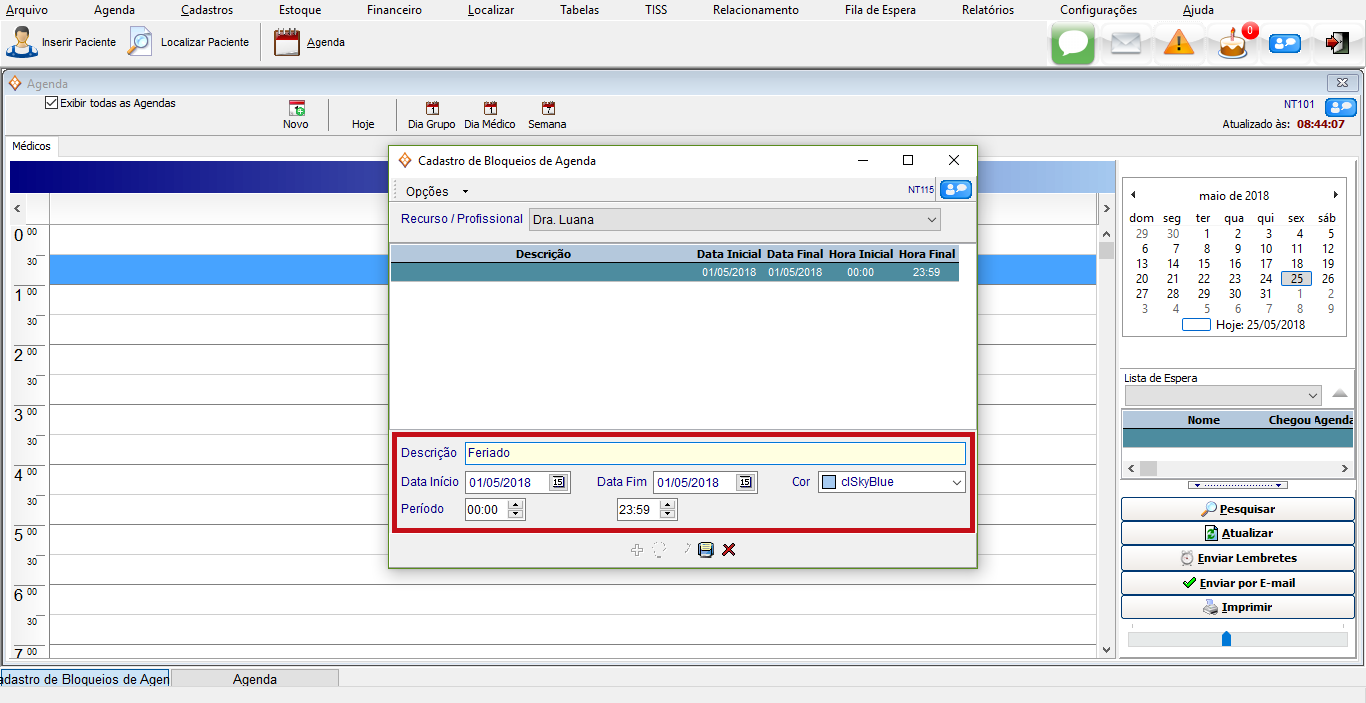Uncheck Exibir todas as Agendas
The image size is (1366, 703).
pos(52,103)
